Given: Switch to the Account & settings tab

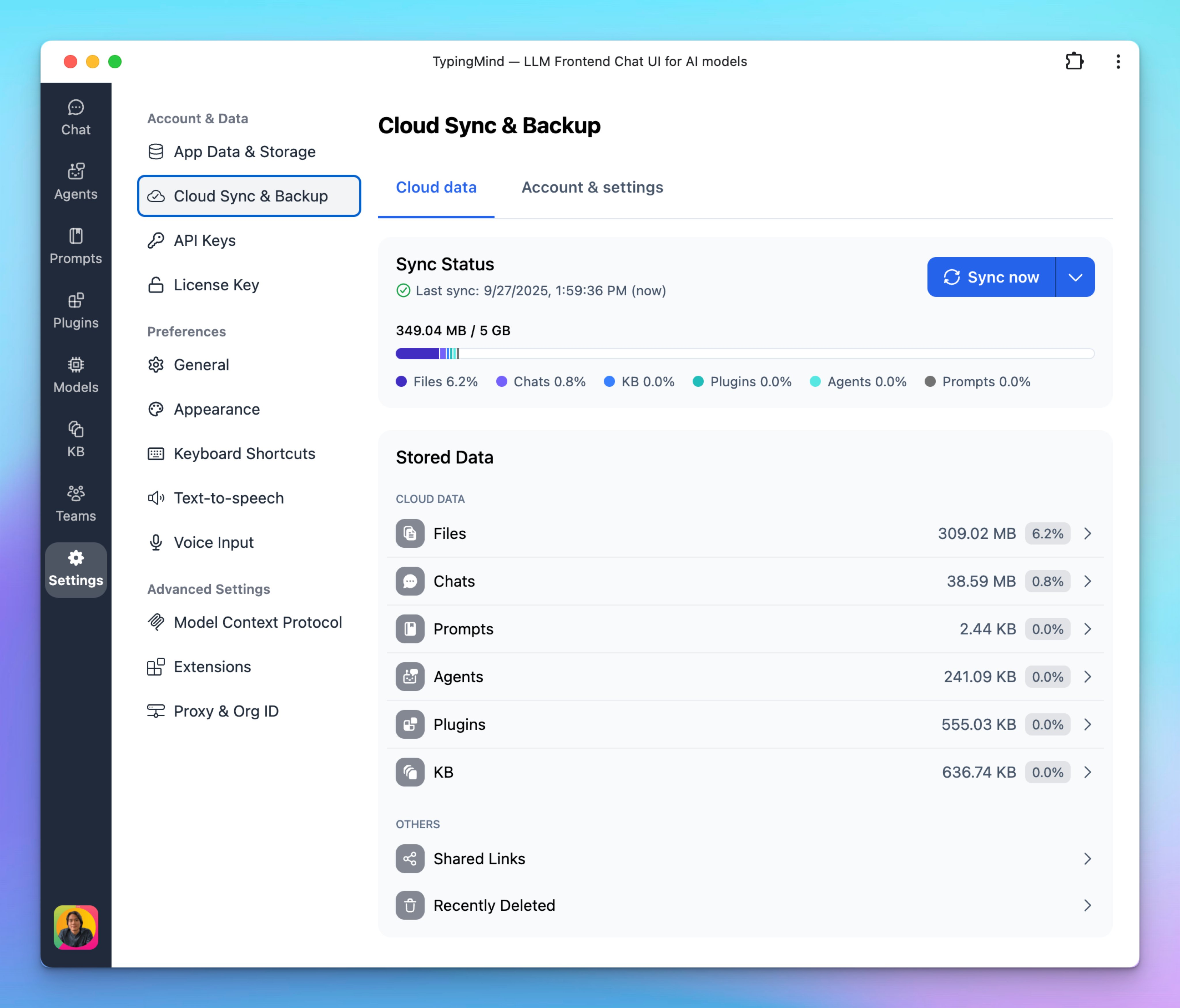Looking at the screenshot, I should point(592,187).
